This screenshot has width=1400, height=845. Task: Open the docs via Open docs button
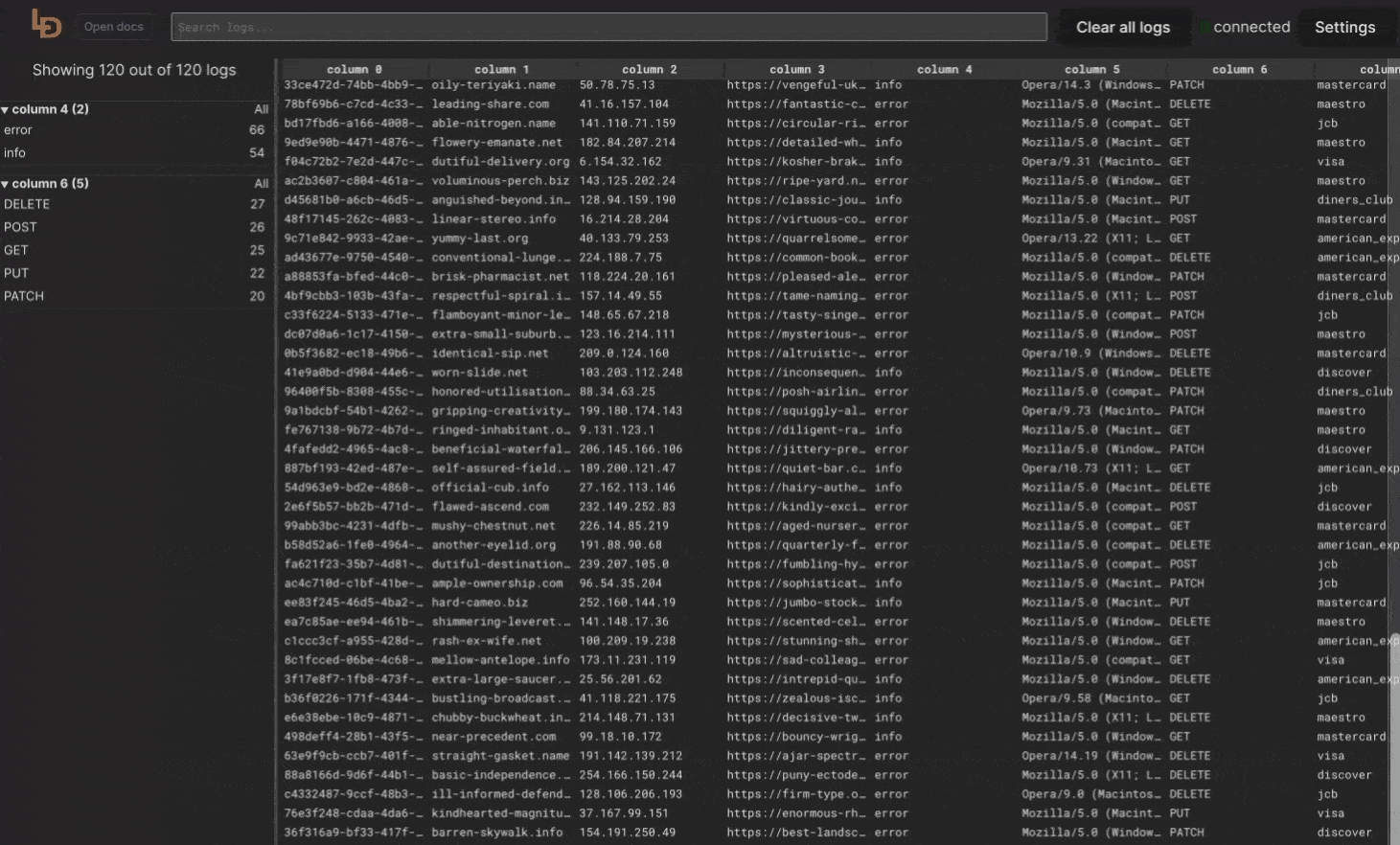[x=113, y=27]
